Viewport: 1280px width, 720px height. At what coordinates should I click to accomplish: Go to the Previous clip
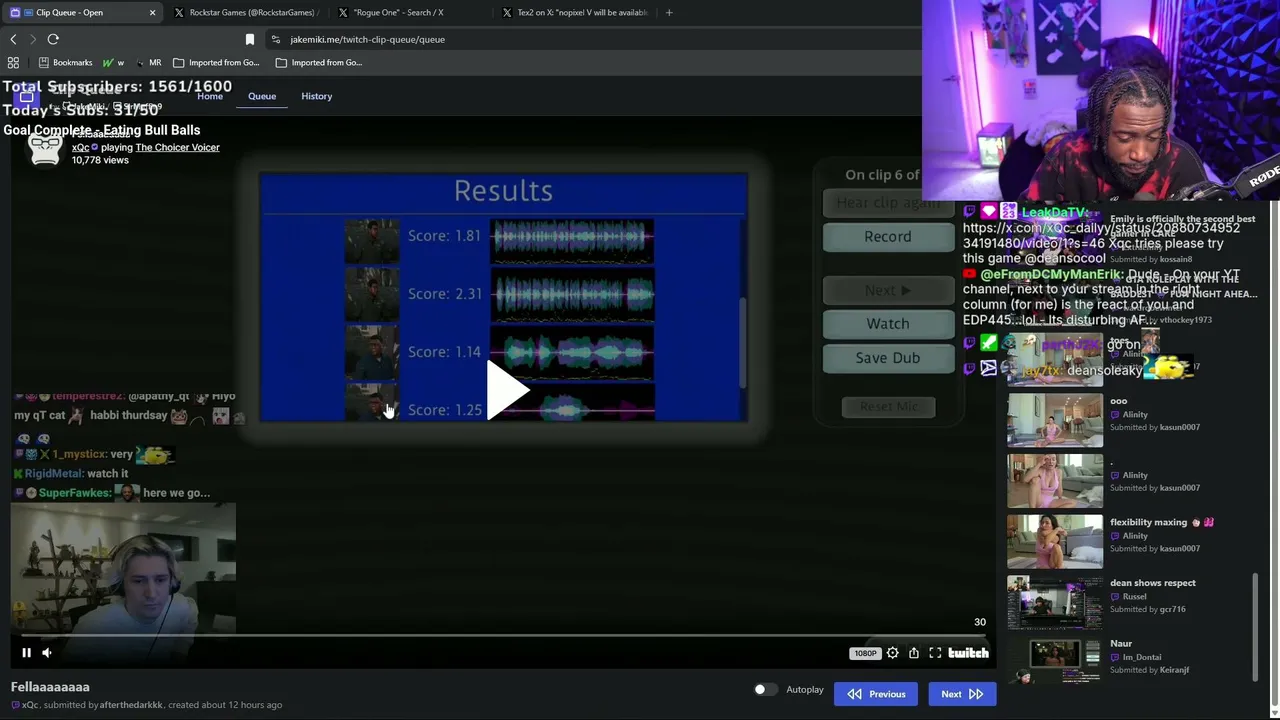coord(876,694)
